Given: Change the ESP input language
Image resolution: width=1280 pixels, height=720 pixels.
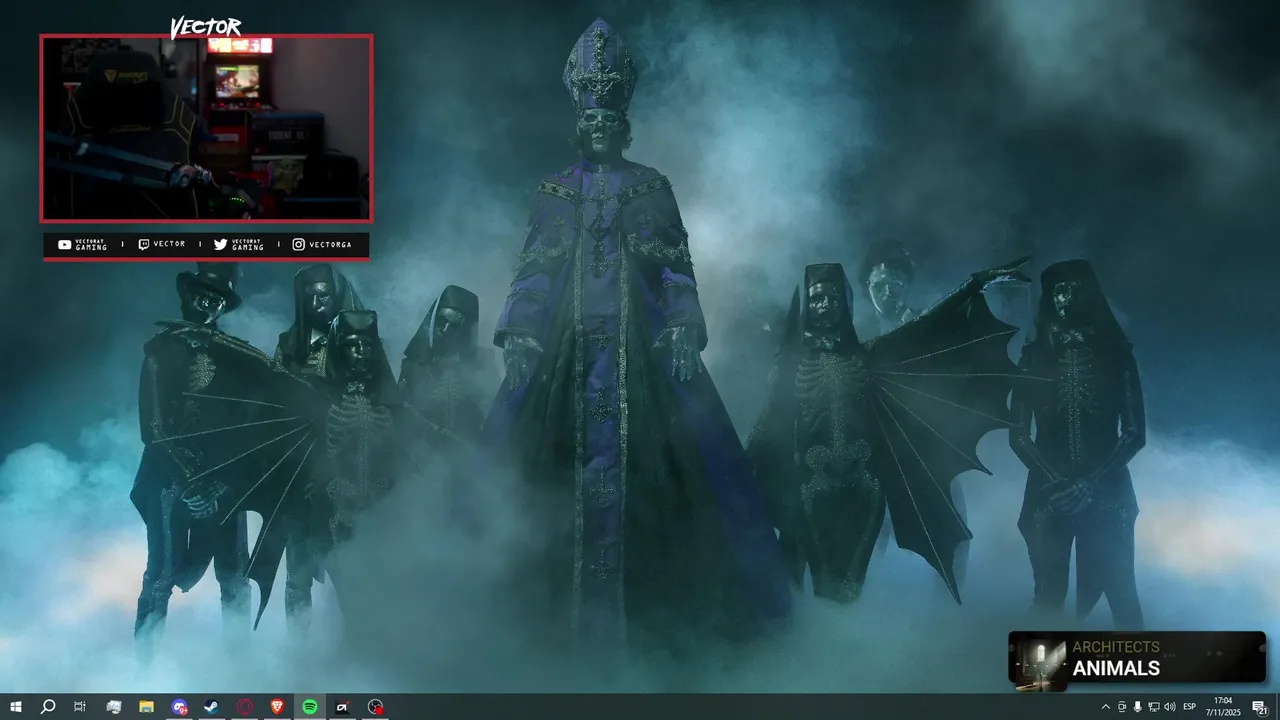Looking at the screenshot, I should (1190, 707).
